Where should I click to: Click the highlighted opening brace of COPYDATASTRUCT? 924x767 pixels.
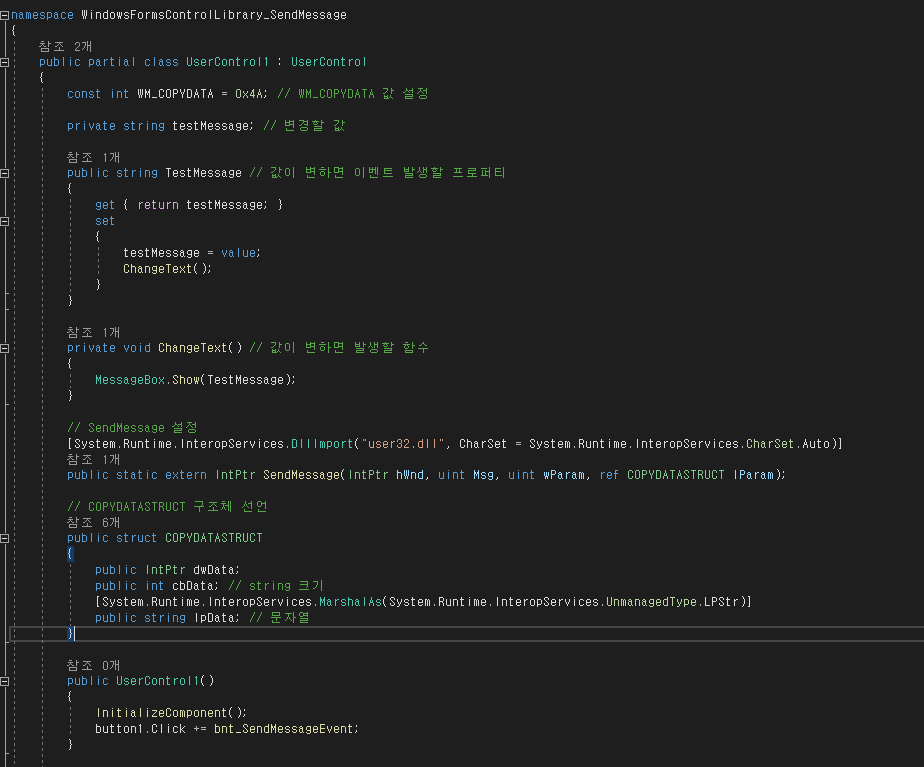(x=70, y=554)
